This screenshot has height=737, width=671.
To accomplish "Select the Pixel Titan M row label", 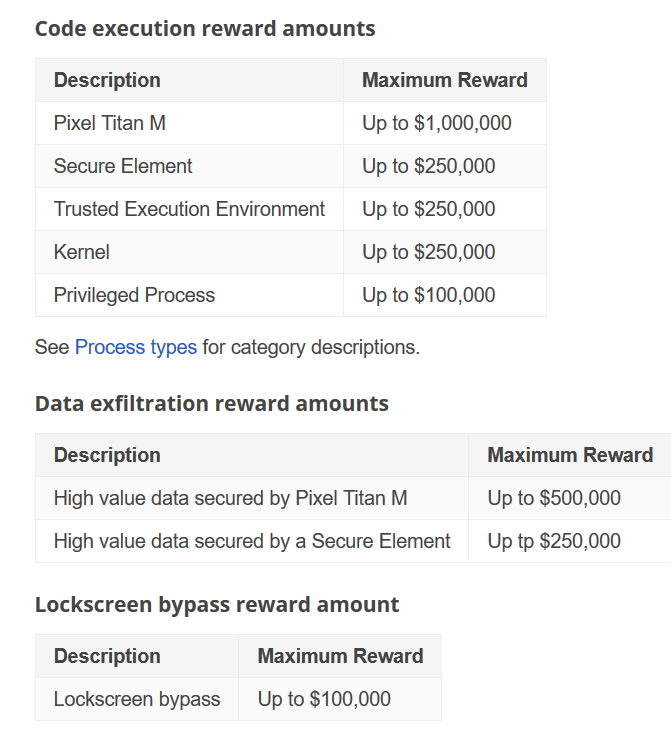I will pyautogui.click(x=110, y=123).
